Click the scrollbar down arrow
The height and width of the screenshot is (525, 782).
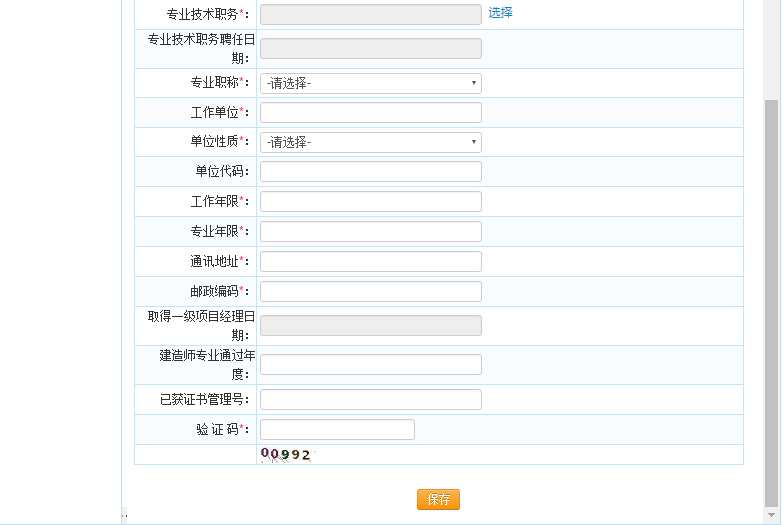771,515
